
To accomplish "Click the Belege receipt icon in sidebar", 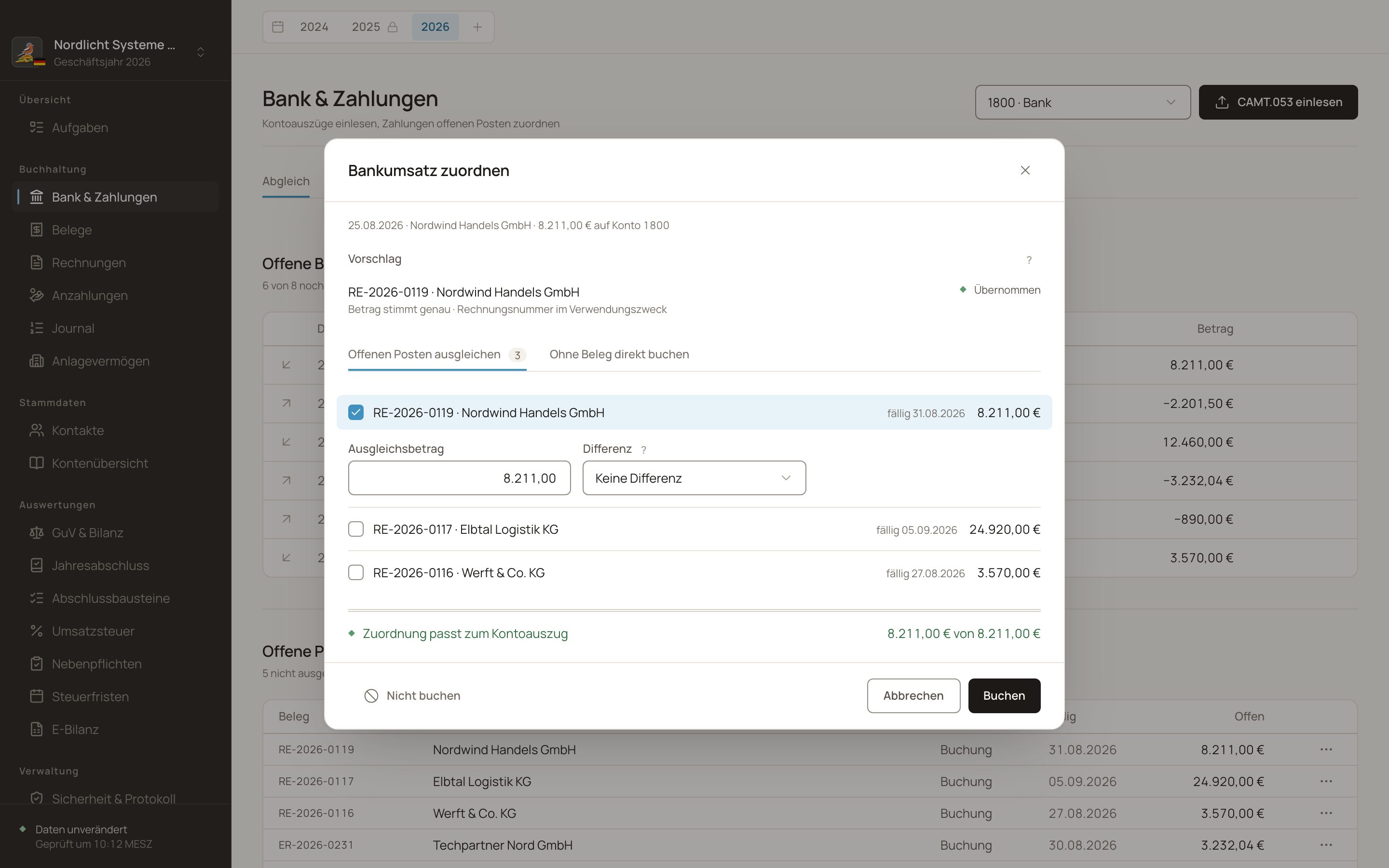I will pos(37,230).
